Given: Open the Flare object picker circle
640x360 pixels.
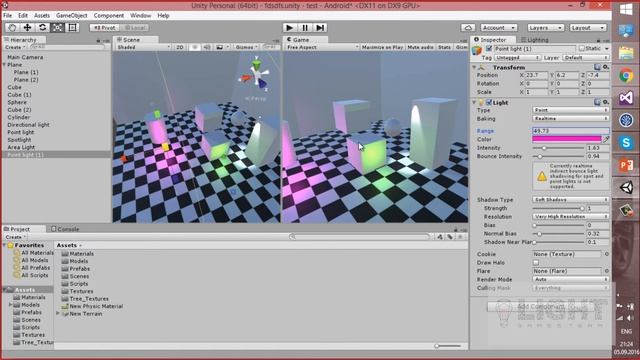Looking at the screenshot, I should 607,271.
